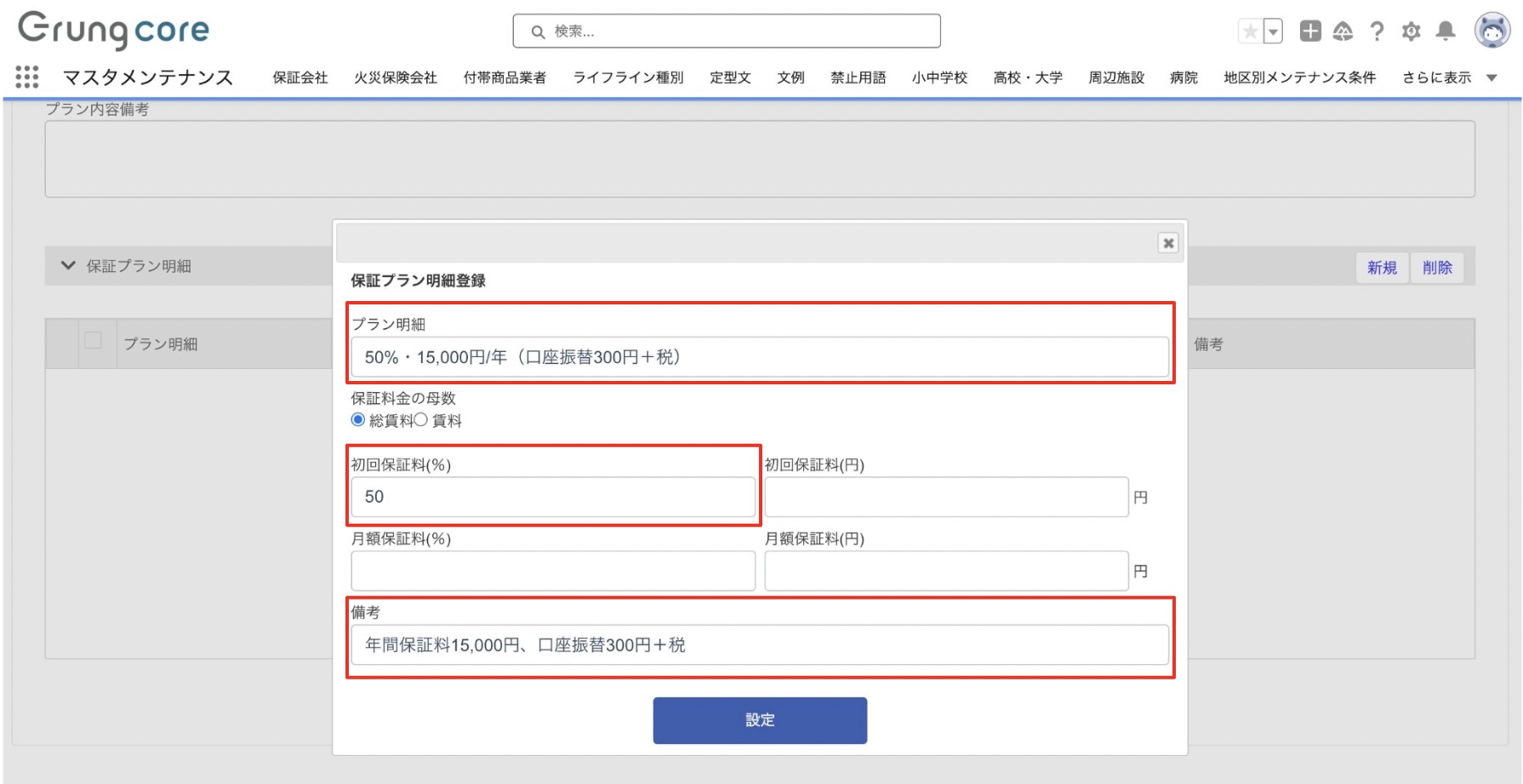Image resolution: width=1523 pixels, height=784 pixels.
Task: Select the 総賃料 radio button
Action: click(358, 420)
